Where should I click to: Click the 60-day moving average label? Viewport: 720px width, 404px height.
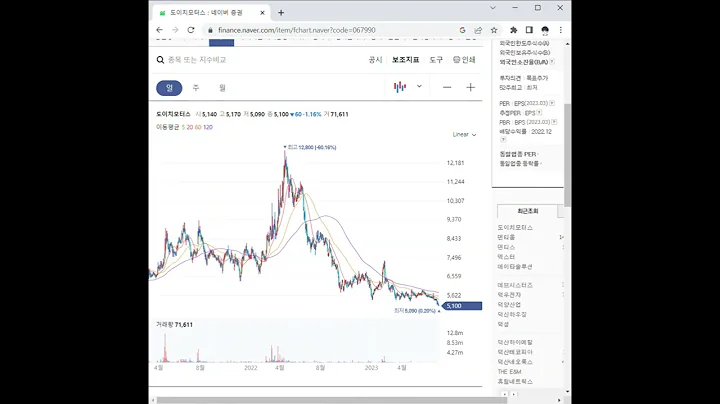pyautogui.click(x=198, y=127)
